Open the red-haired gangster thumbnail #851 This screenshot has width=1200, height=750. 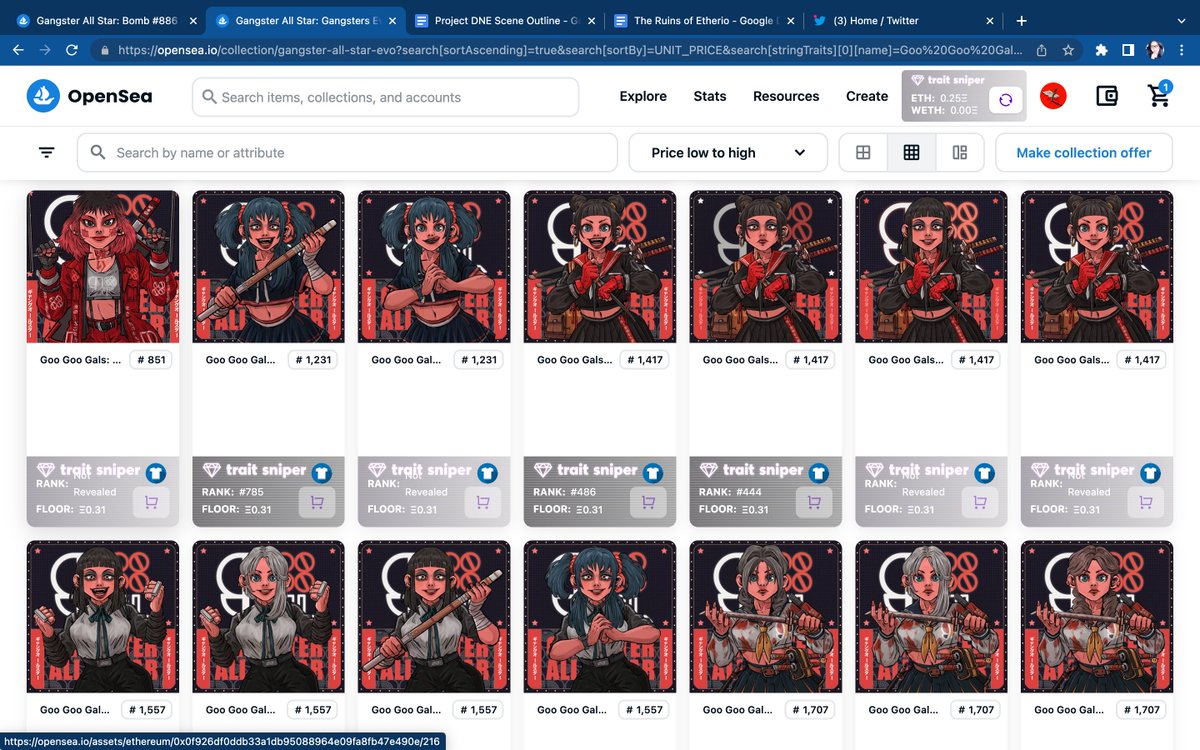(x=103, y=267)
